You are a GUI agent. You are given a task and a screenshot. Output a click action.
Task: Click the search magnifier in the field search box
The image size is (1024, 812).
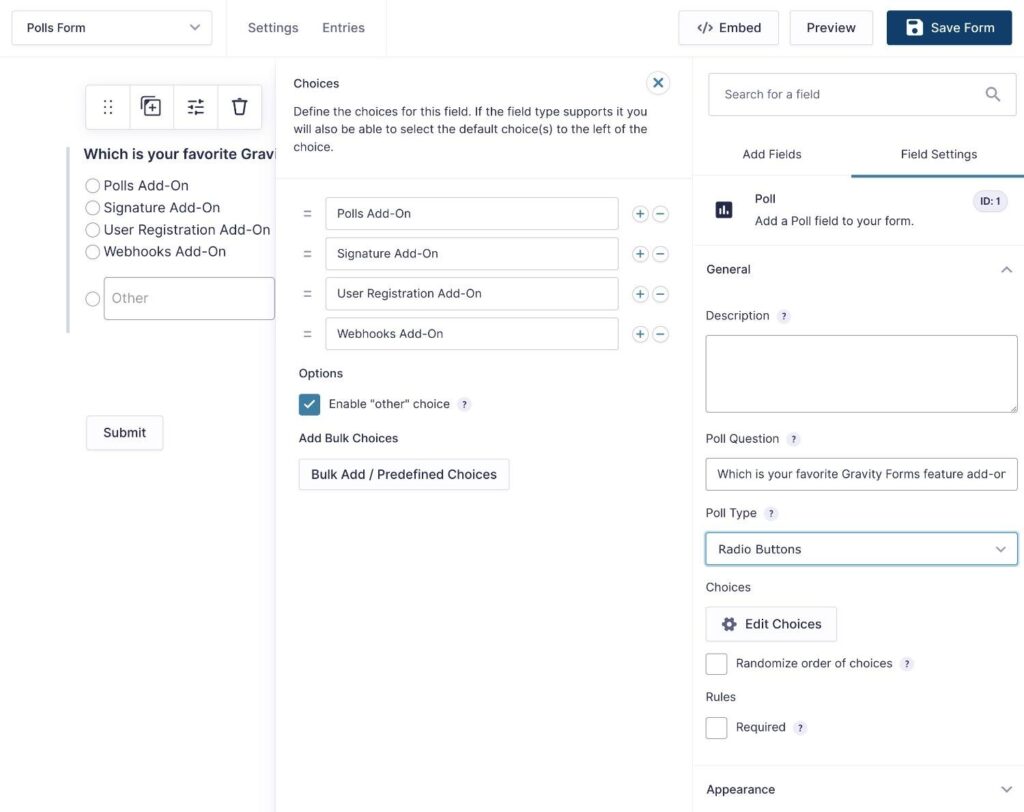click(993, 93)
